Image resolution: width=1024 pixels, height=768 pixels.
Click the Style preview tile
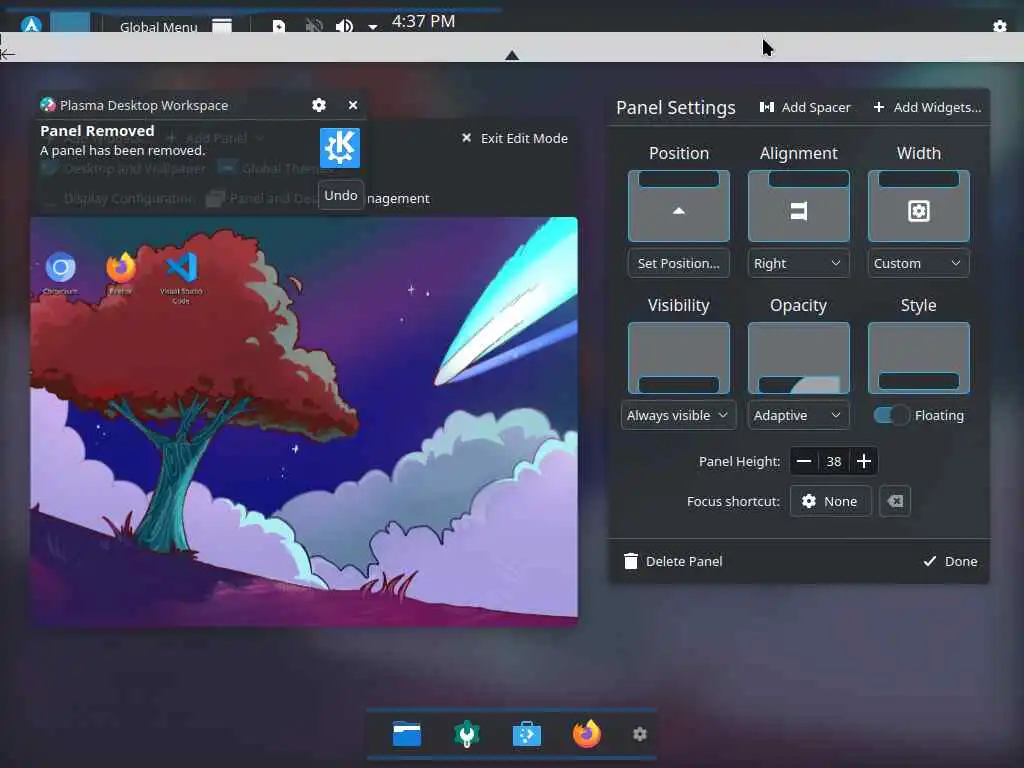(x=919, y=358)
